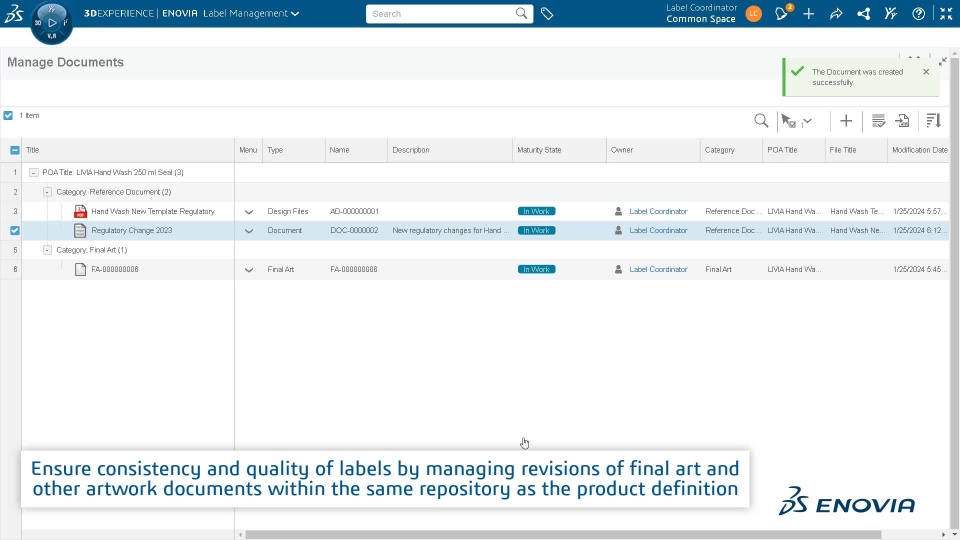Image resolution: width=960 pixels, height=540 pixels.
Task: Click the 6WTags tag icon beside search
Action: [547, 14]
